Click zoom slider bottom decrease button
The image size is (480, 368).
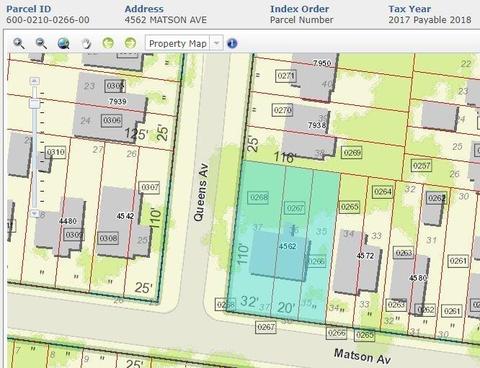pos(35,213)
